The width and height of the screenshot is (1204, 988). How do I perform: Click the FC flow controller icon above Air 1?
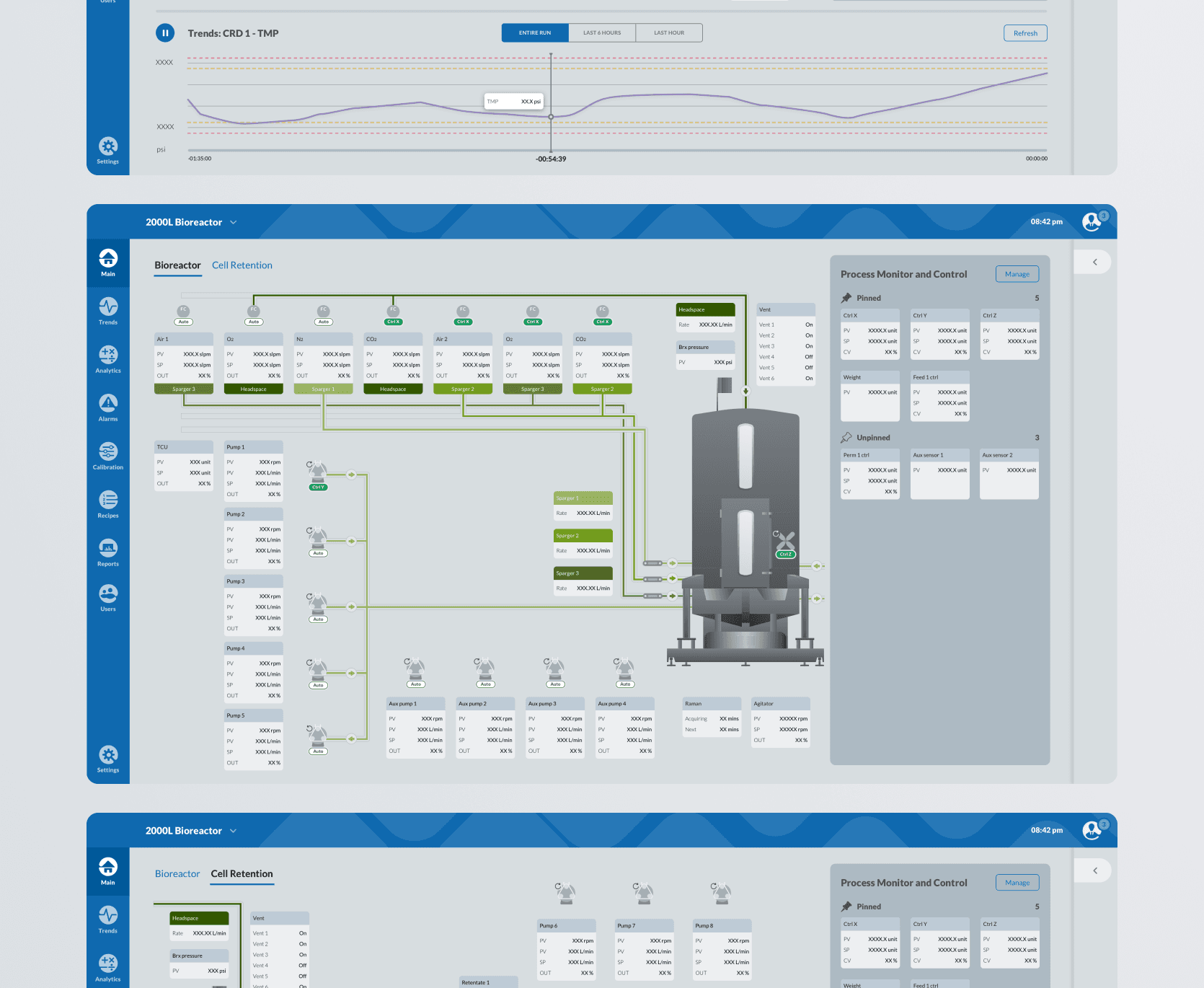tap(184, 310)
